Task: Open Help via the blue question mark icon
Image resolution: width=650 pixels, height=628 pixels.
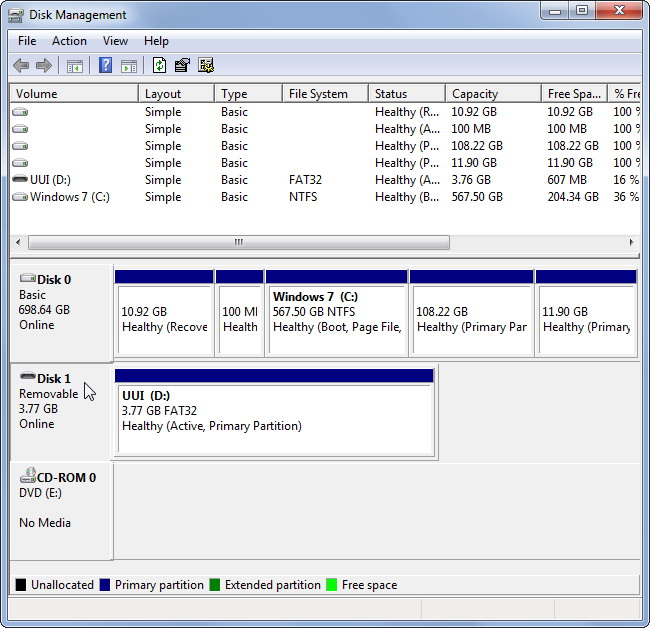Action: [105, 66]
